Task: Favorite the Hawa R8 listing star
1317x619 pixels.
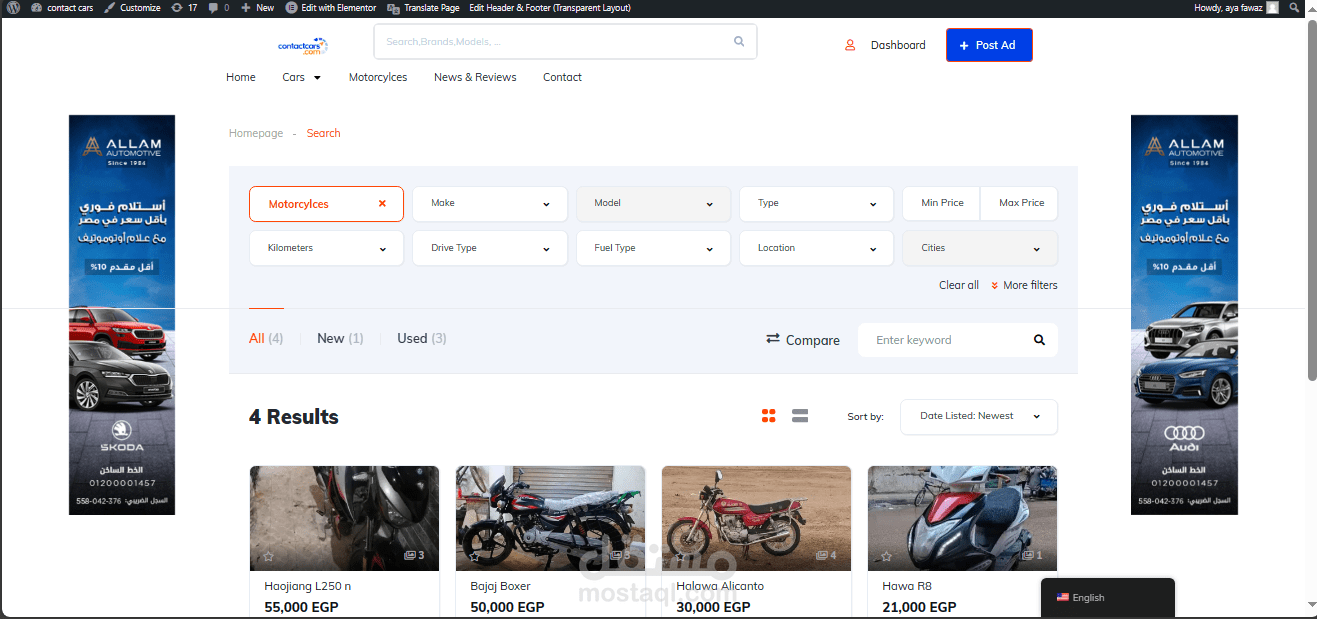Action: (886, 556)
